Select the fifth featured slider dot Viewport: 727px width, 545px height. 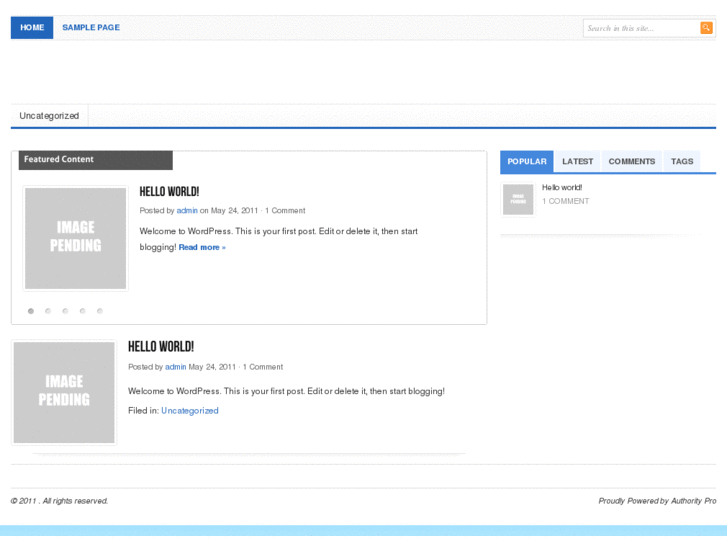(99, 311)
